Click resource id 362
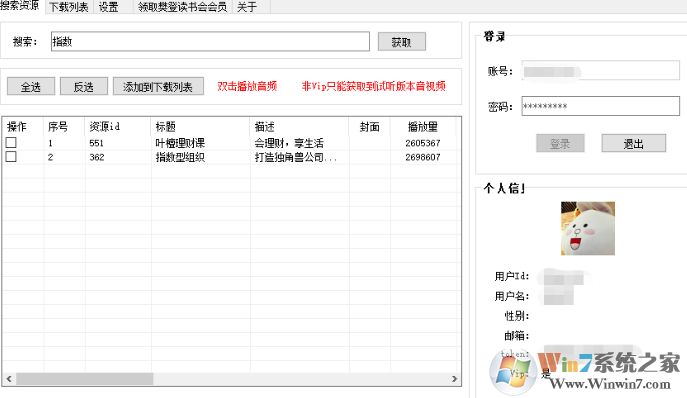Screen dimensions: 687x398 click(96, 157)
